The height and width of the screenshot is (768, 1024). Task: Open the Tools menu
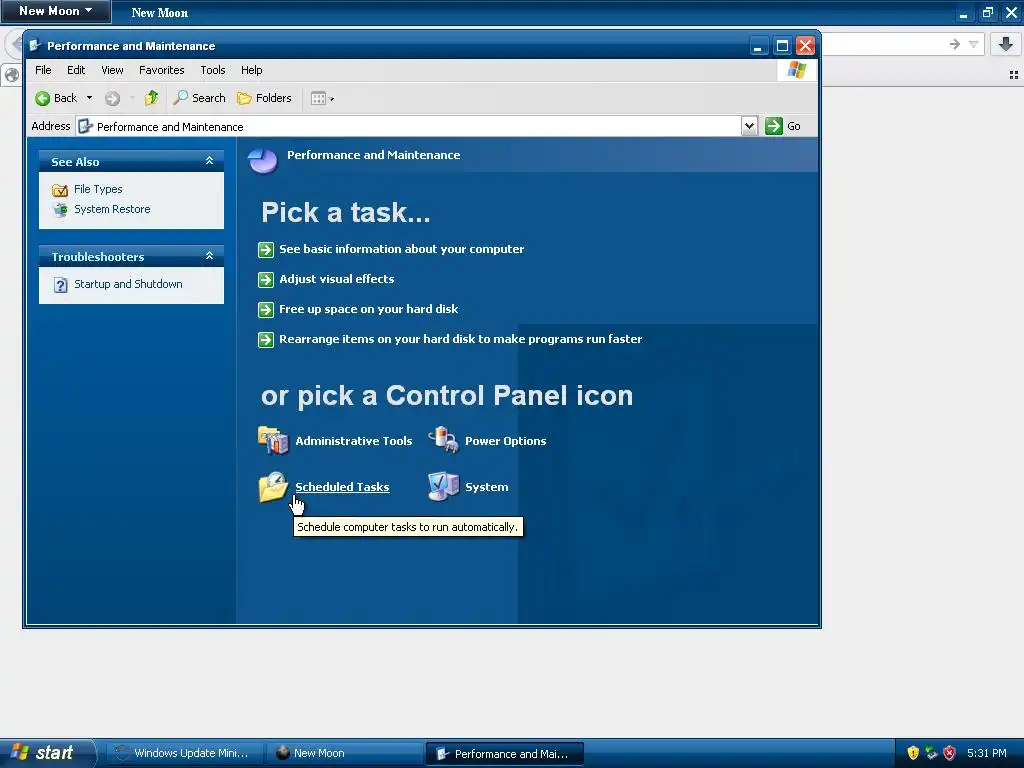pyautogui.click(x=213, y=70)
